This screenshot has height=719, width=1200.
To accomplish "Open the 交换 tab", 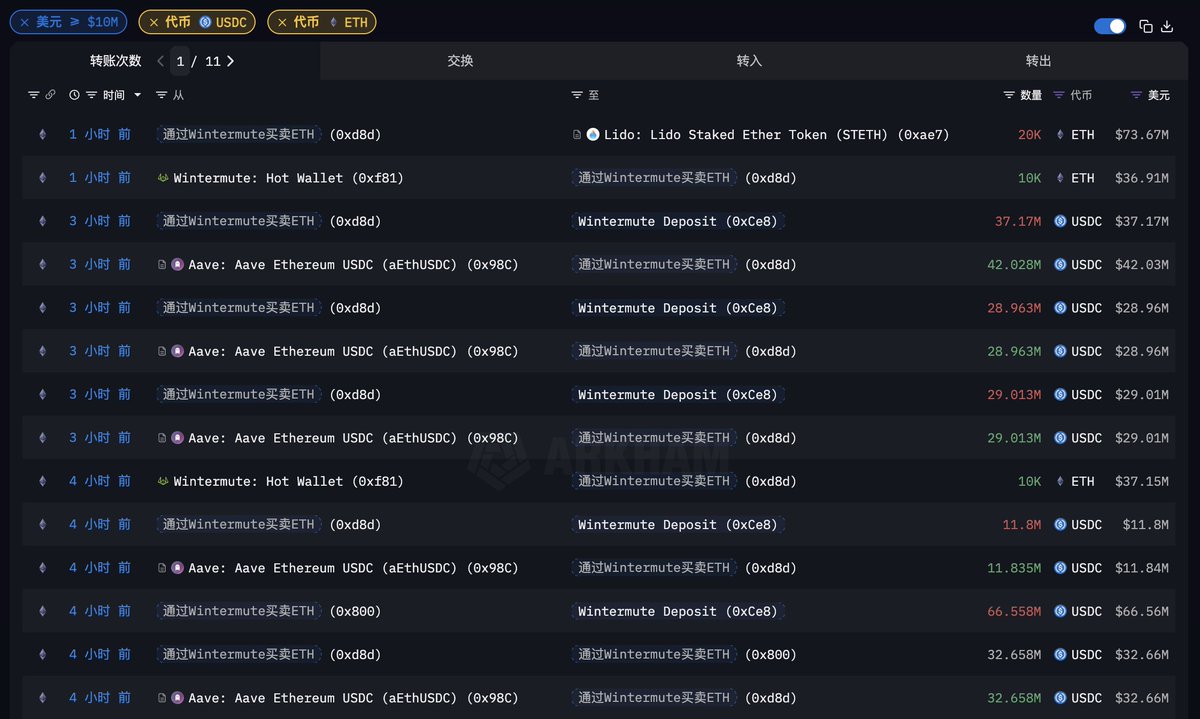I will click(x=460, y=61).
